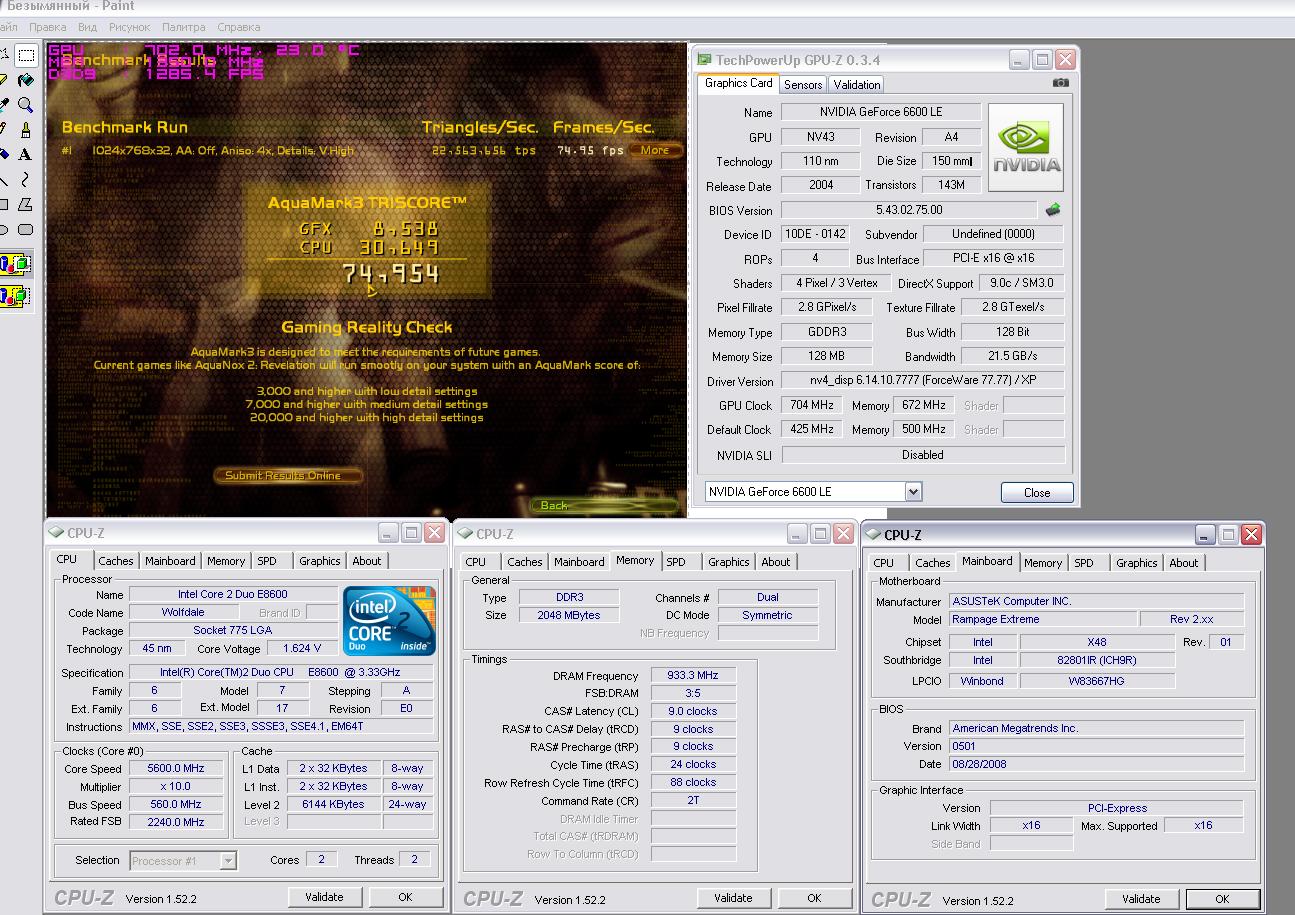Click the Code Name value Wolfdale

click(x=184, y=612)
